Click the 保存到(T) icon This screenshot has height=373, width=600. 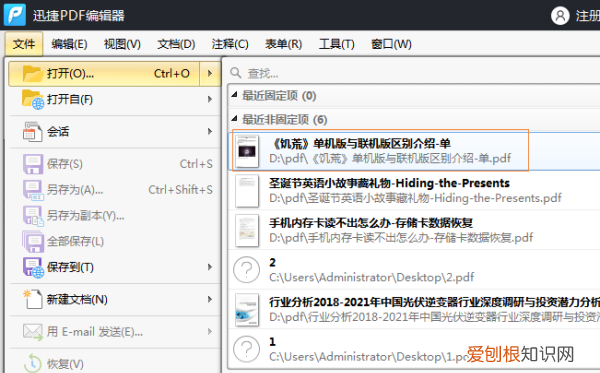pyautogui.click(x=33, y=267)
